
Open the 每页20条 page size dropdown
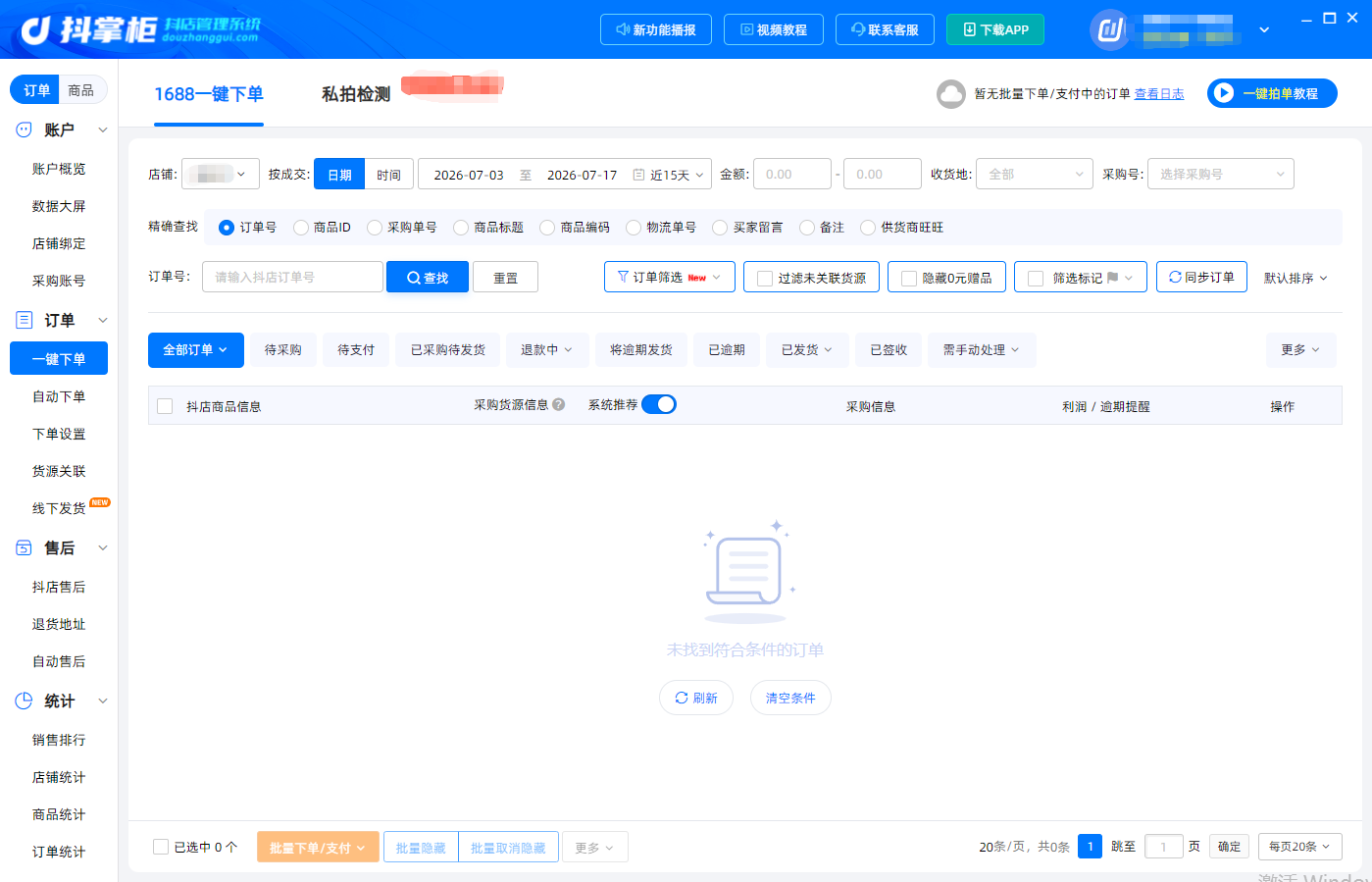[x=1300, y=847]
